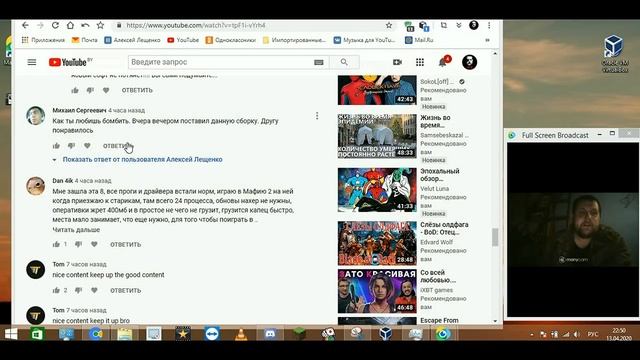This screenshot has width=640, height=360.
Task: Open the 48:33 'Жизнь во время' thumbnail
Action: coord(377,136)
